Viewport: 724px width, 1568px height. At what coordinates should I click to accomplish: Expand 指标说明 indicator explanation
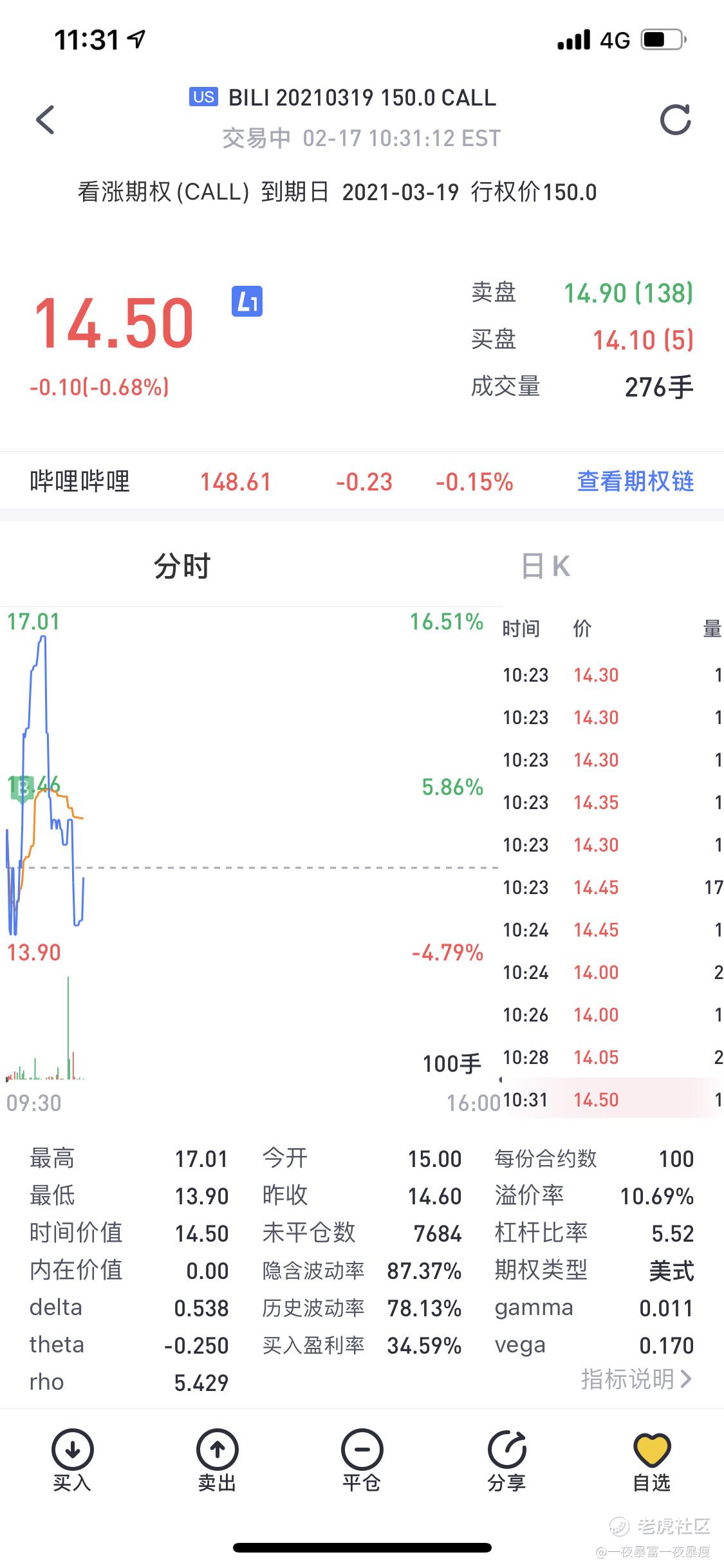pyautogui.click(x=636, y=1379)
